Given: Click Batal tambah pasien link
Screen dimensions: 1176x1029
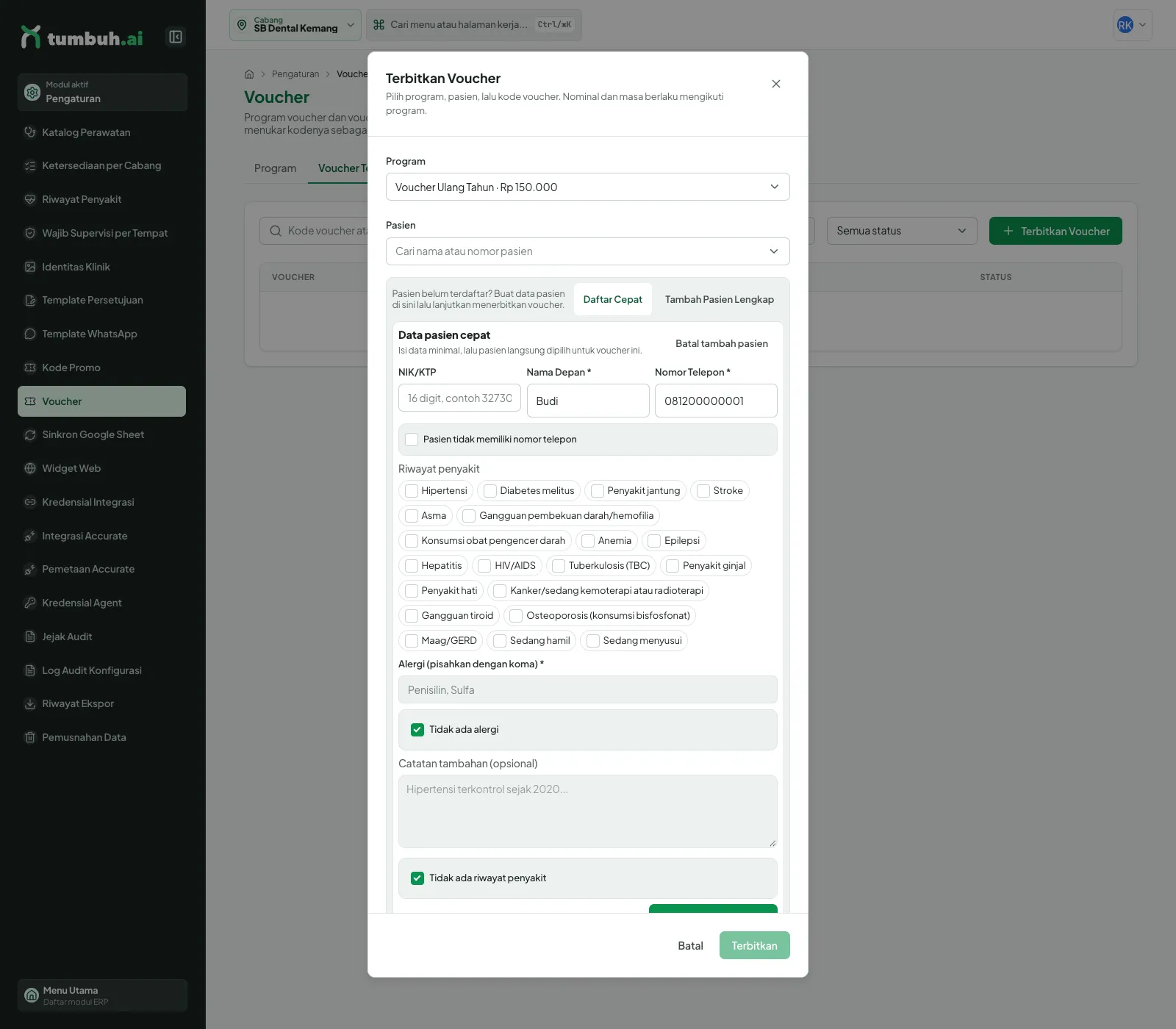Looking at the screenshot, I should (722, 343).
